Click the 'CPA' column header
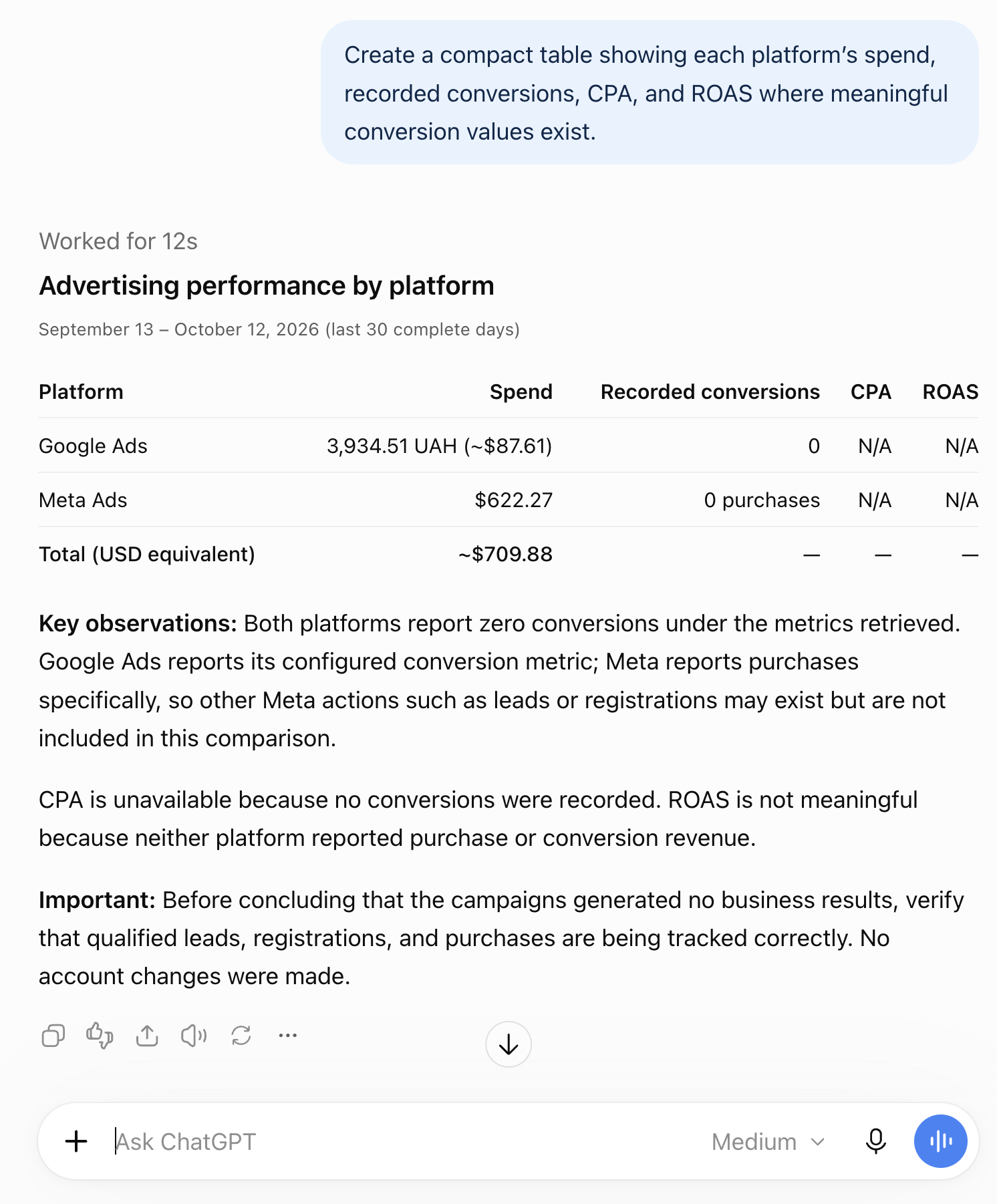 [871, 392]
